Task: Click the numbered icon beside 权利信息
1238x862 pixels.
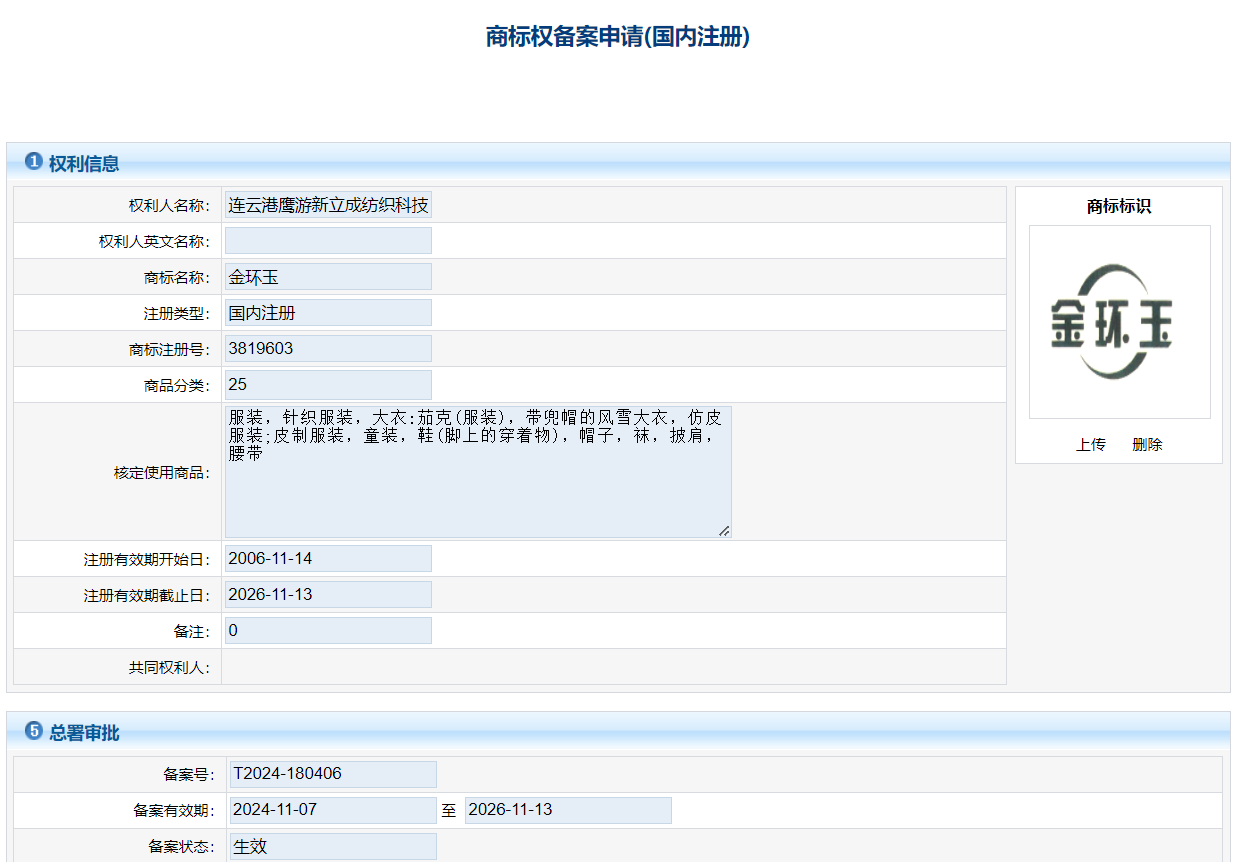Action: [x=34, y=162]
